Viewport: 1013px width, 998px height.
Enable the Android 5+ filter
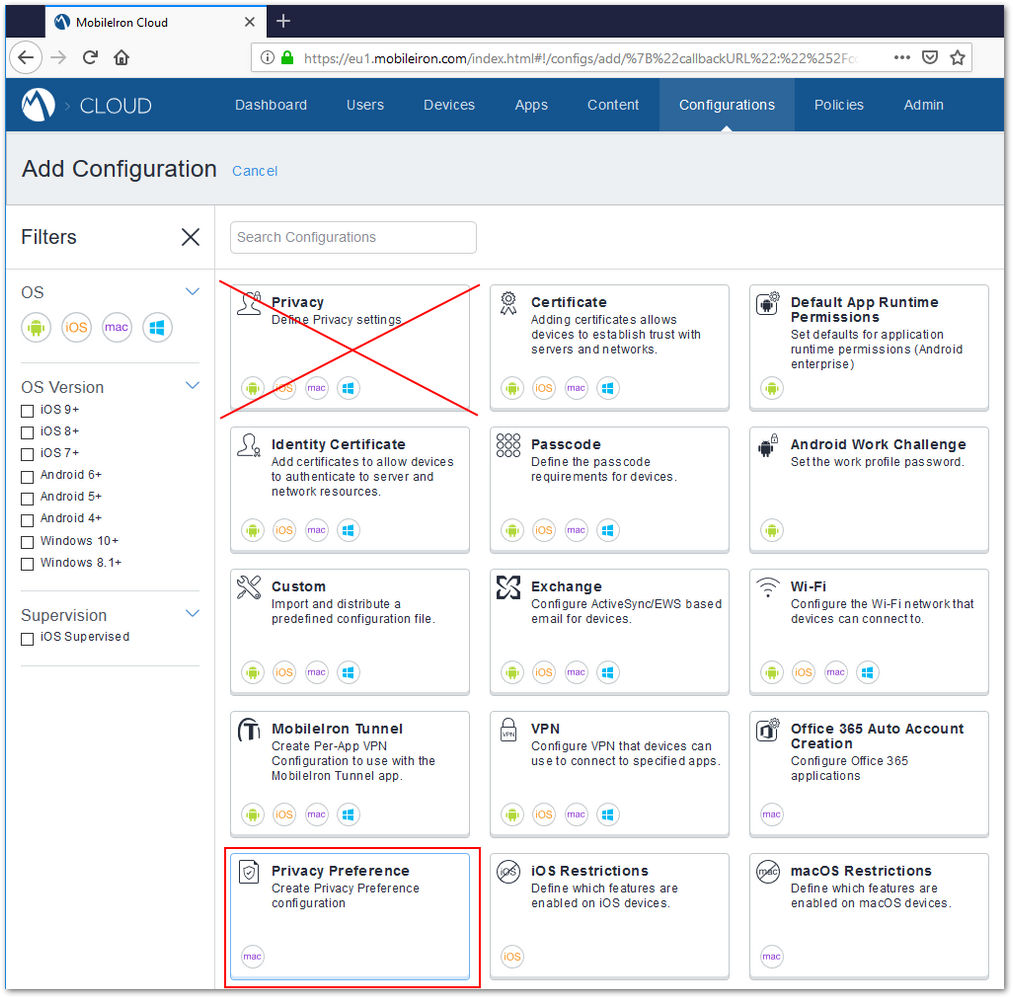(x=27, y=499)
